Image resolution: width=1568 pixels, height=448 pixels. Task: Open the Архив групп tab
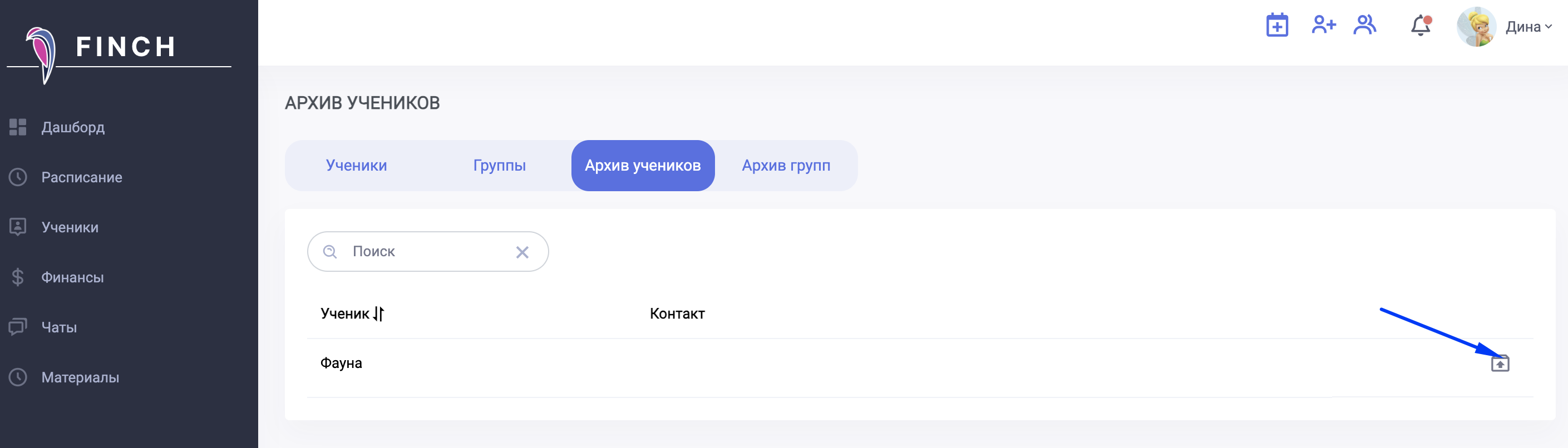pyautogui.click(x=785, y=165)
